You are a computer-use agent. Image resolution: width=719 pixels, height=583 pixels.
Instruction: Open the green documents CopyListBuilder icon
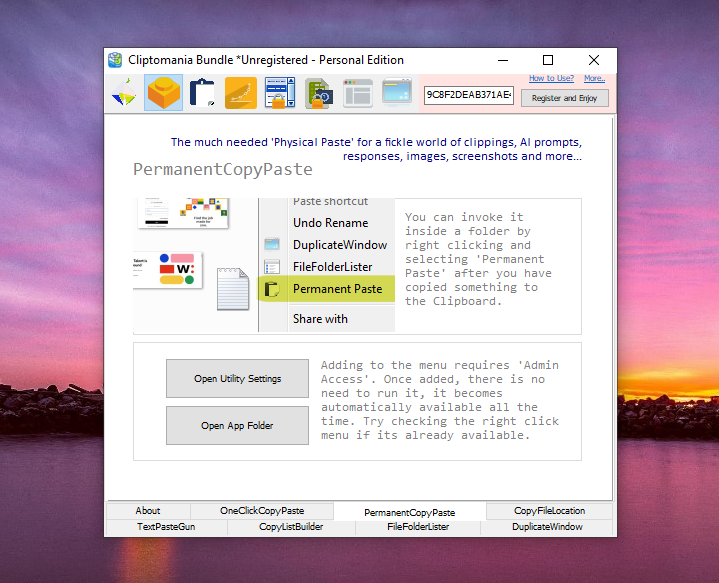pos(319,93)
